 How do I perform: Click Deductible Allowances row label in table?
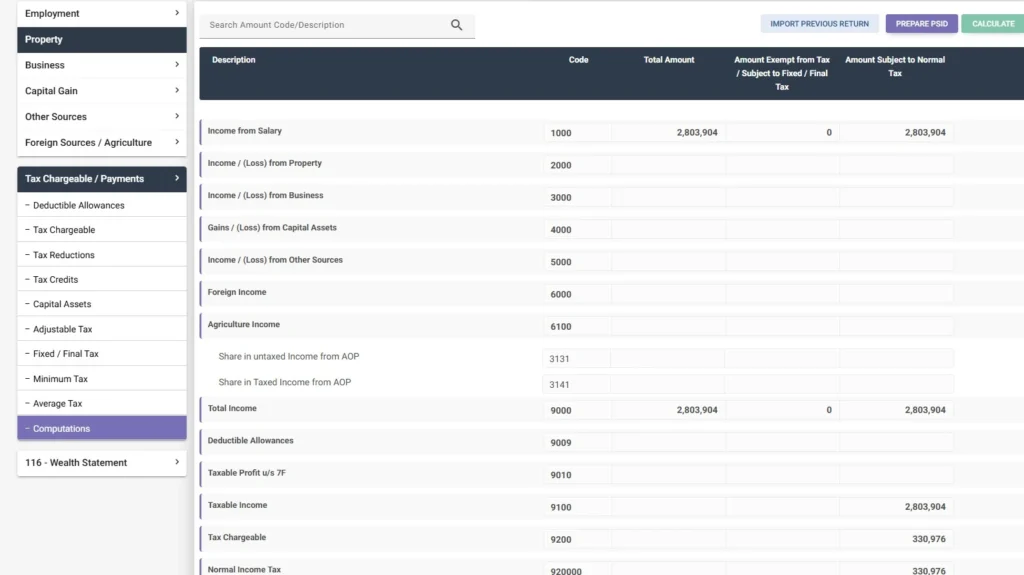(x=250, y=440)
